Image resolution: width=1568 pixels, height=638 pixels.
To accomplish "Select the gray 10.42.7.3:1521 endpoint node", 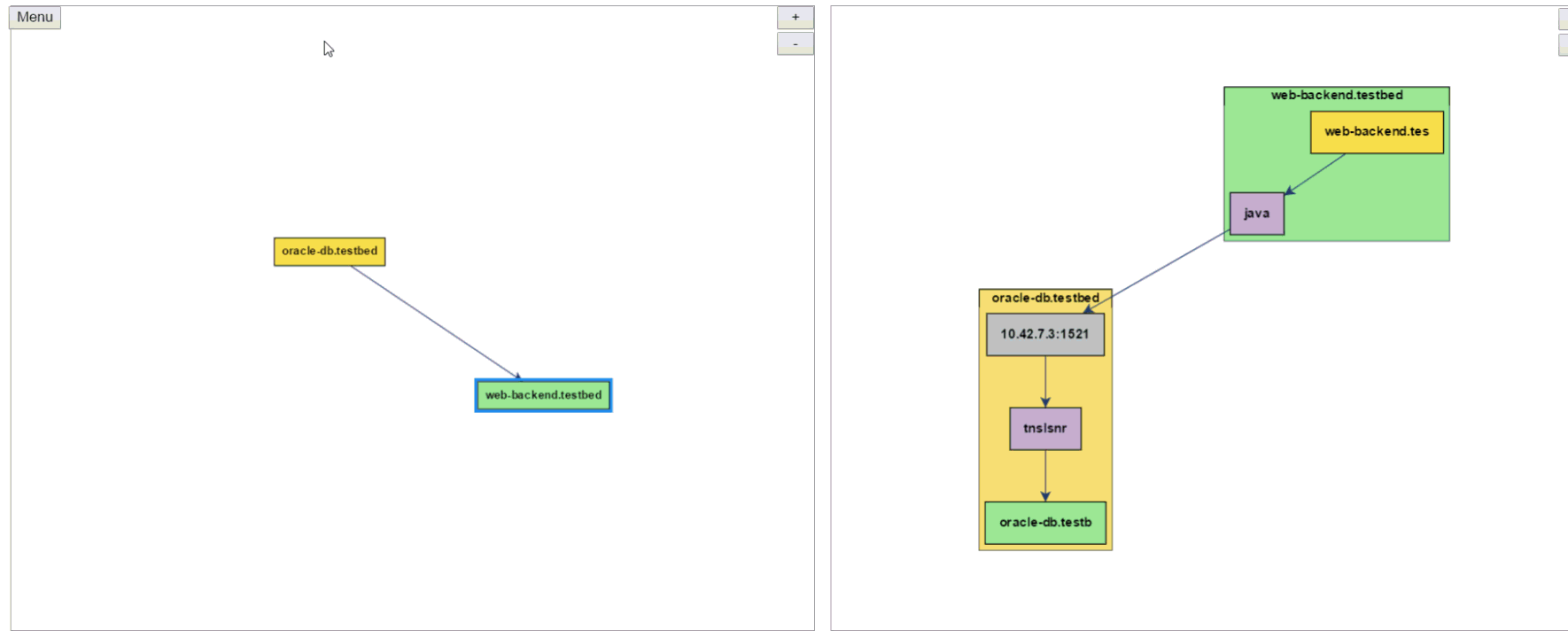I will tap(1044, 334).
